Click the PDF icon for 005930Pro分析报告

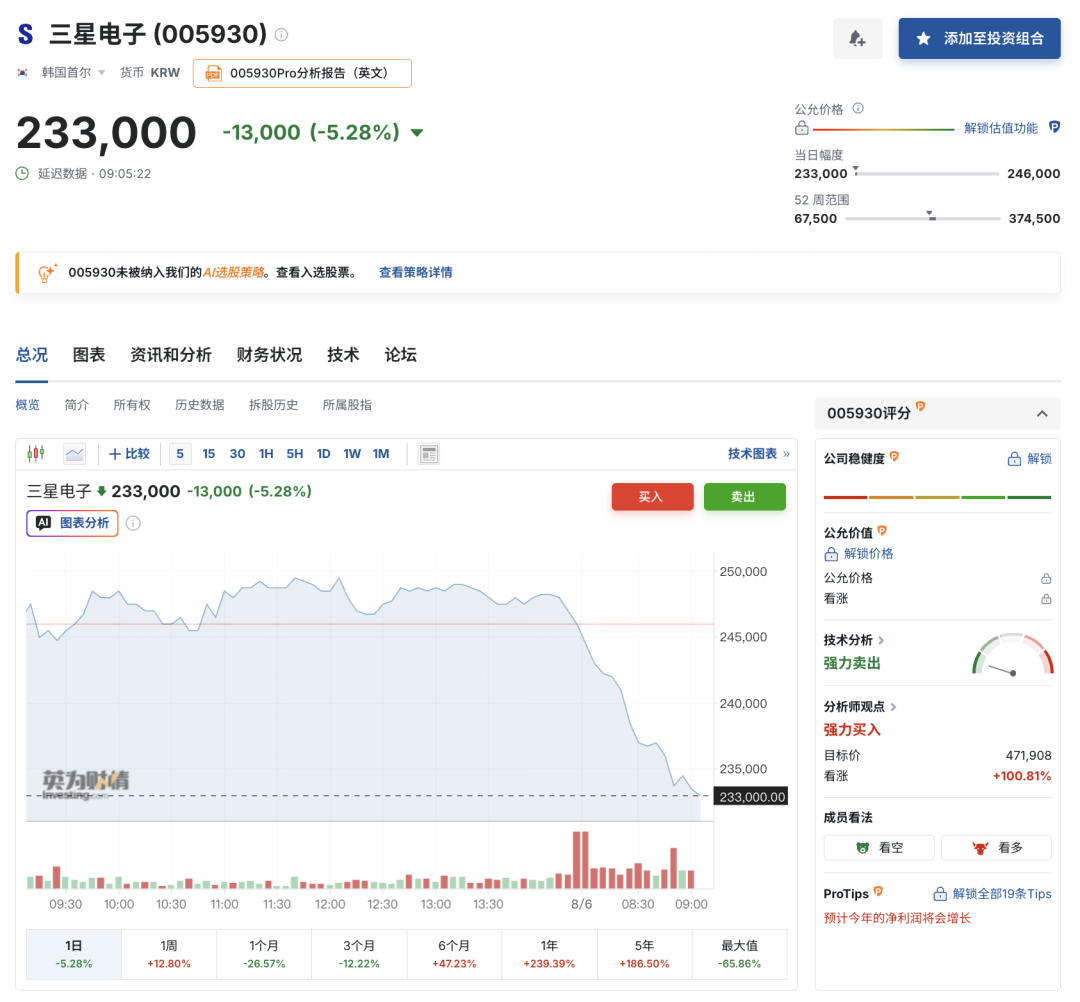tap(214, 74)
